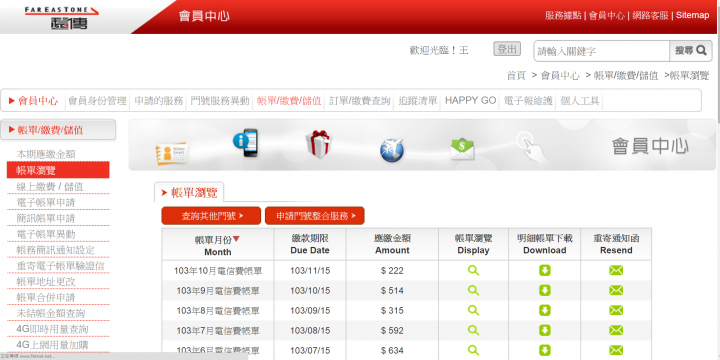Open 本期應繳金額 in sidebar
720x360 pixels.
[46, 155]
